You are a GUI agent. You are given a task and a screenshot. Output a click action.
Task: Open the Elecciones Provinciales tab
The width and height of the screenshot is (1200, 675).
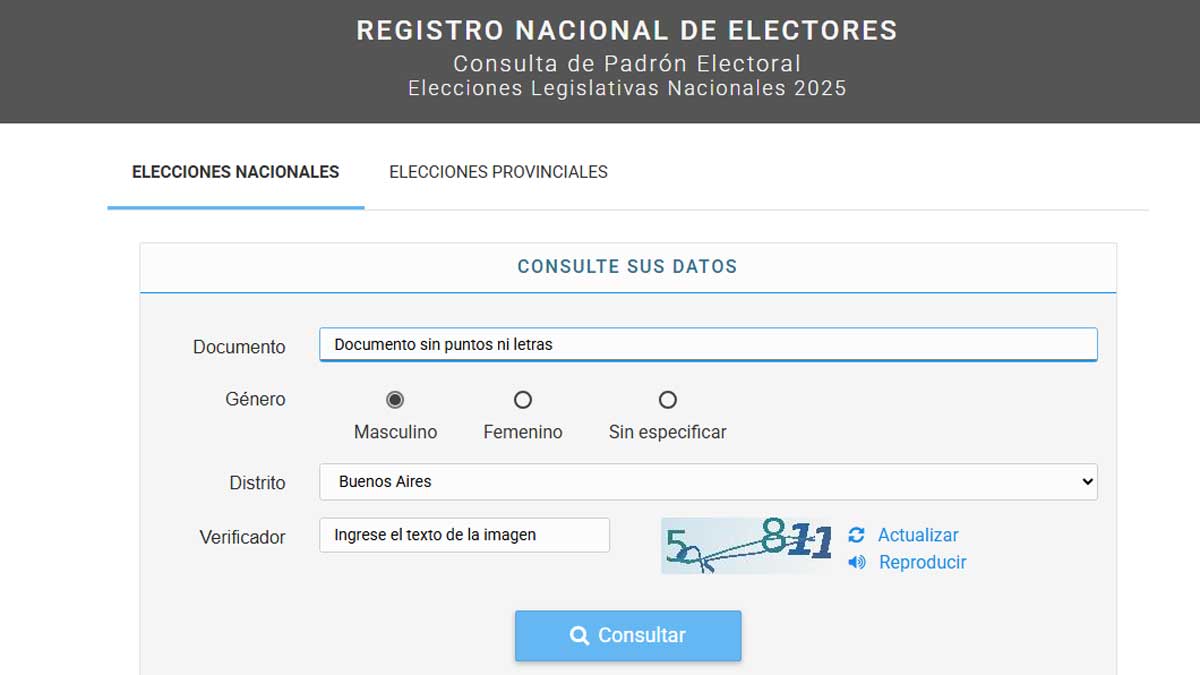click(498, 172)
